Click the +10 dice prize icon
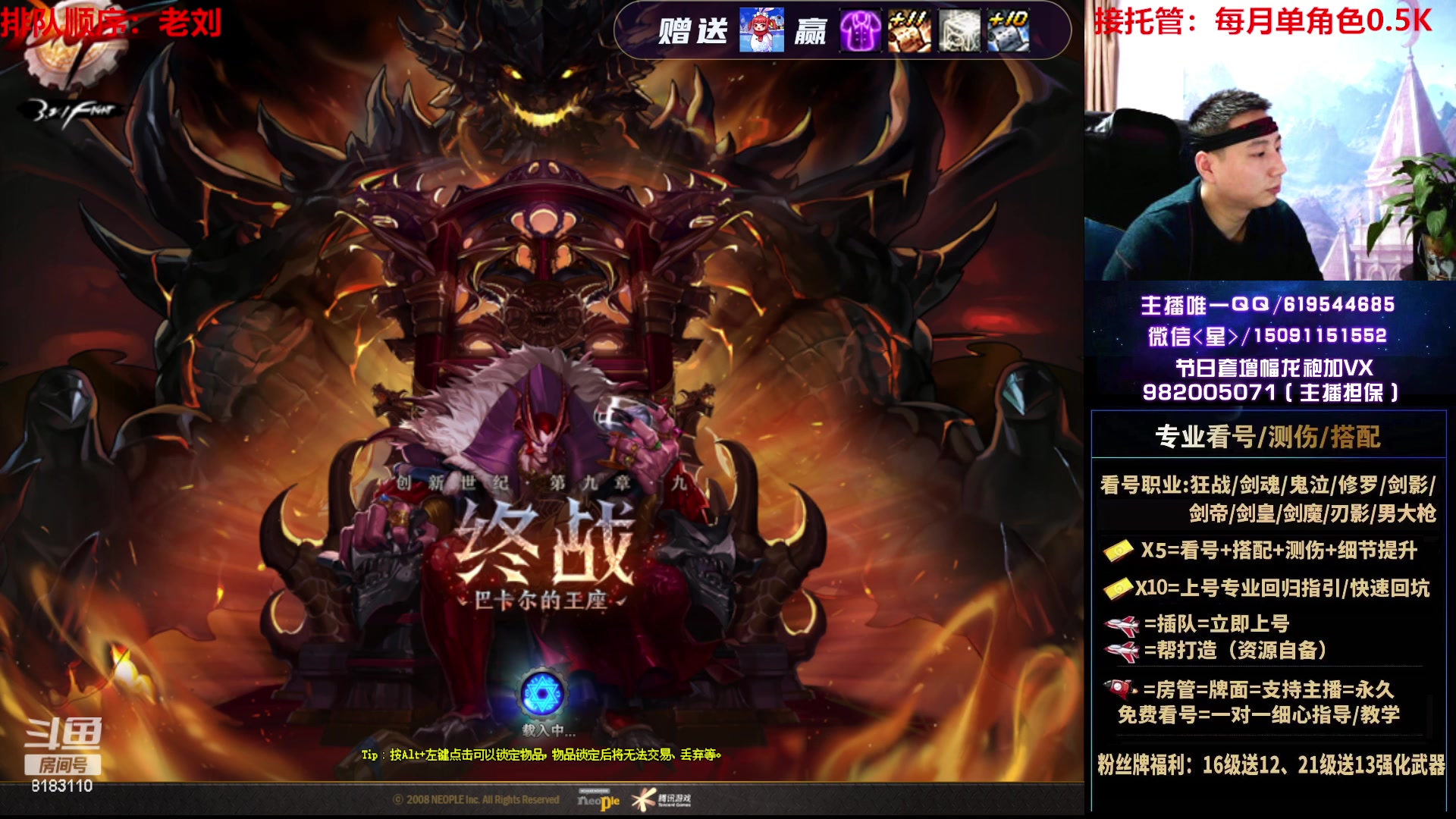 [1009, 30]
